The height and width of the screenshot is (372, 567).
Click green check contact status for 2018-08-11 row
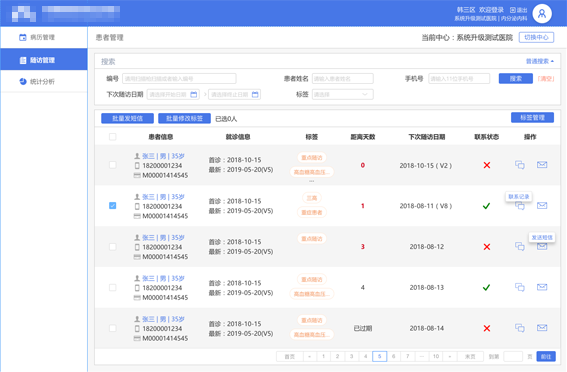[x=487, y=206]
